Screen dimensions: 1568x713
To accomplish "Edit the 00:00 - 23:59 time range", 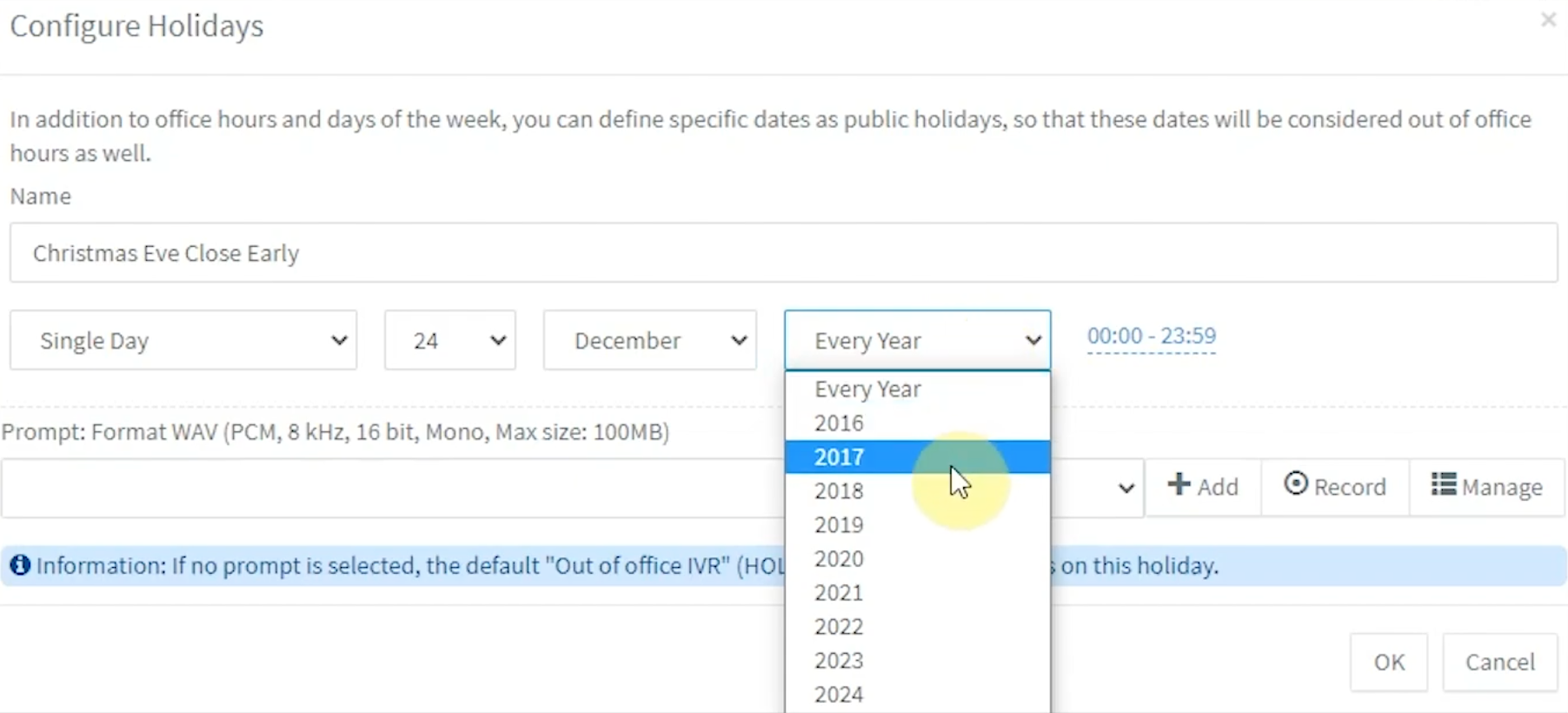I will (x=1151, y=336).
